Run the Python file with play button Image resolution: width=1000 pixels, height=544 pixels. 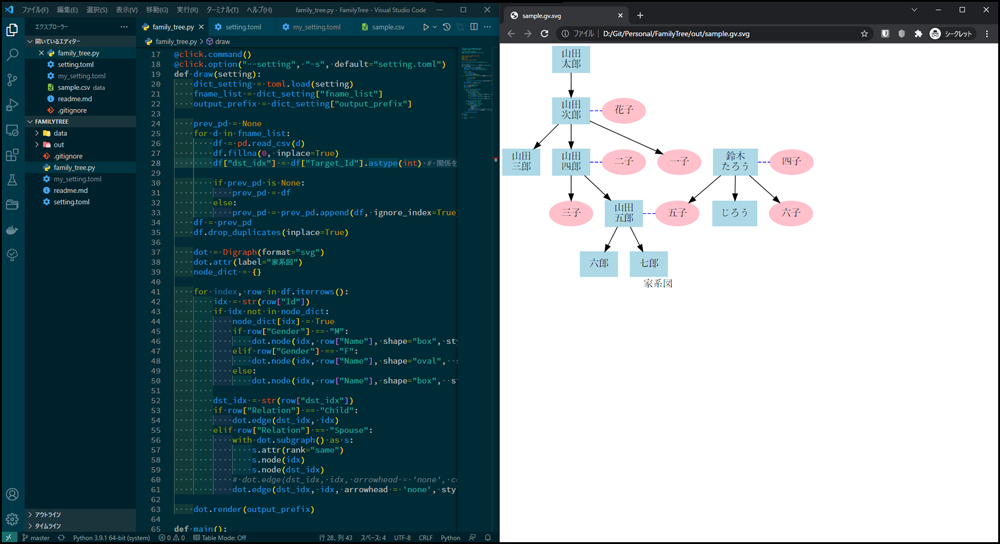[x=425, y=27]
